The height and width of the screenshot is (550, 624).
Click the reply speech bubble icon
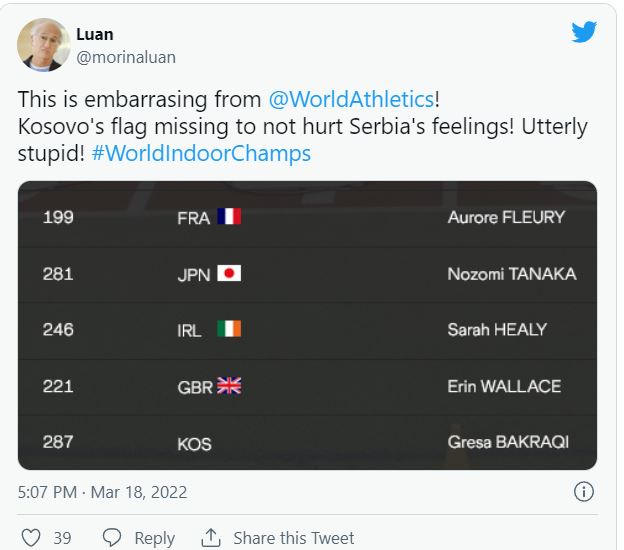coord(112,538)
